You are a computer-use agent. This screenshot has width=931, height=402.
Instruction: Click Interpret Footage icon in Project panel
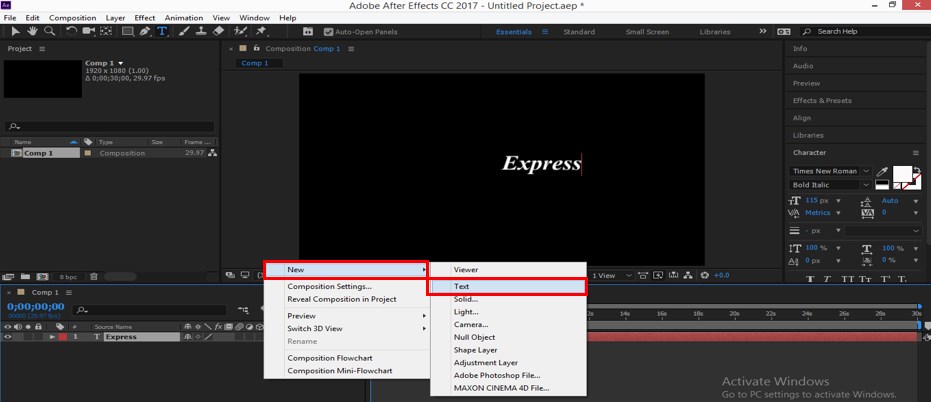click(x=9, y=277)
